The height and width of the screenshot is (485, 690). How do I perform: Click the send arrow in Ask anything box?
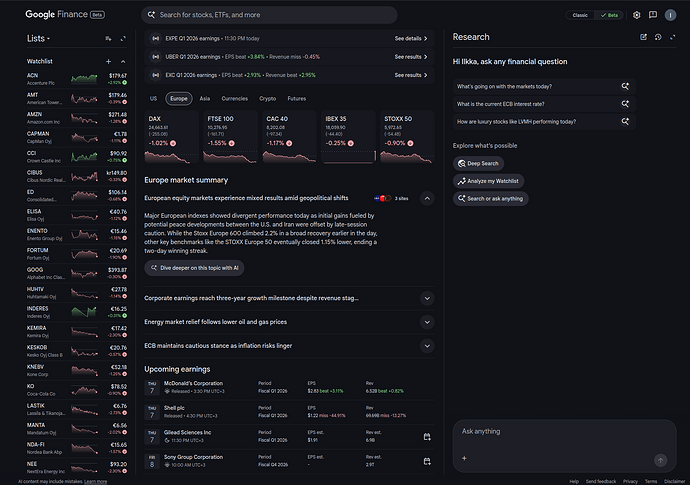pyautogui.click(x=660, y=460)
